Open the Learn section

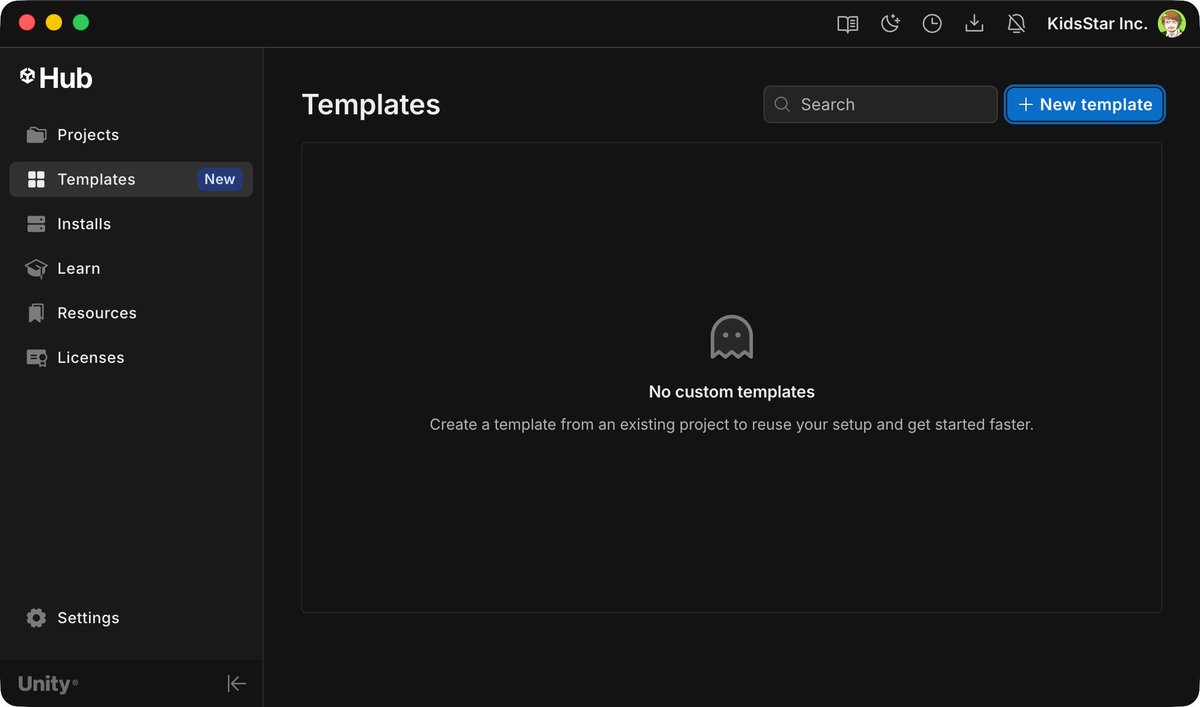tap(131, 268)
